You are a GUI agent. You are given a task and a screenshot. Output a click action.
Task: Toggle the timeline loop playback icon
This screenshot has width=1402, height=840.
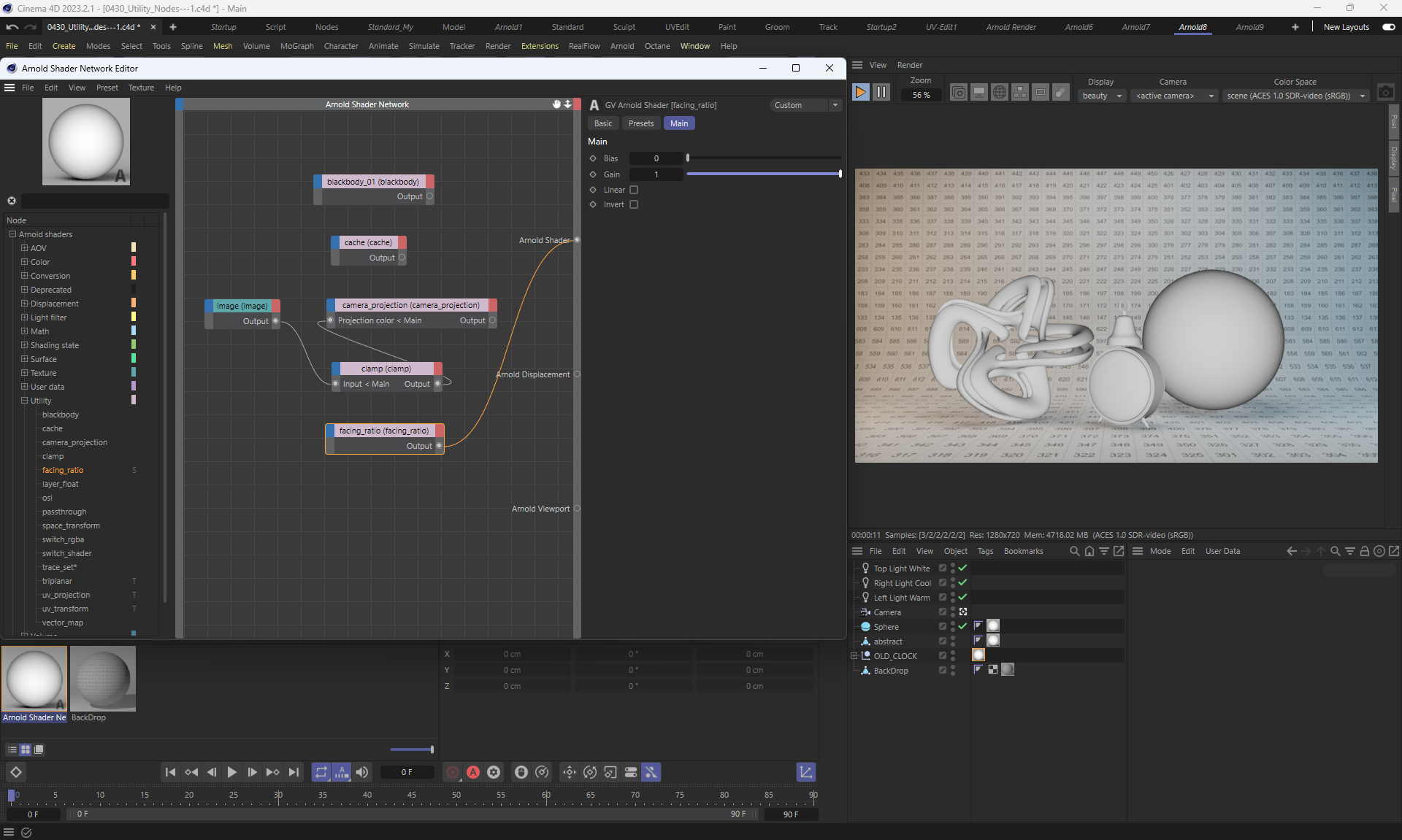point(321,772)
